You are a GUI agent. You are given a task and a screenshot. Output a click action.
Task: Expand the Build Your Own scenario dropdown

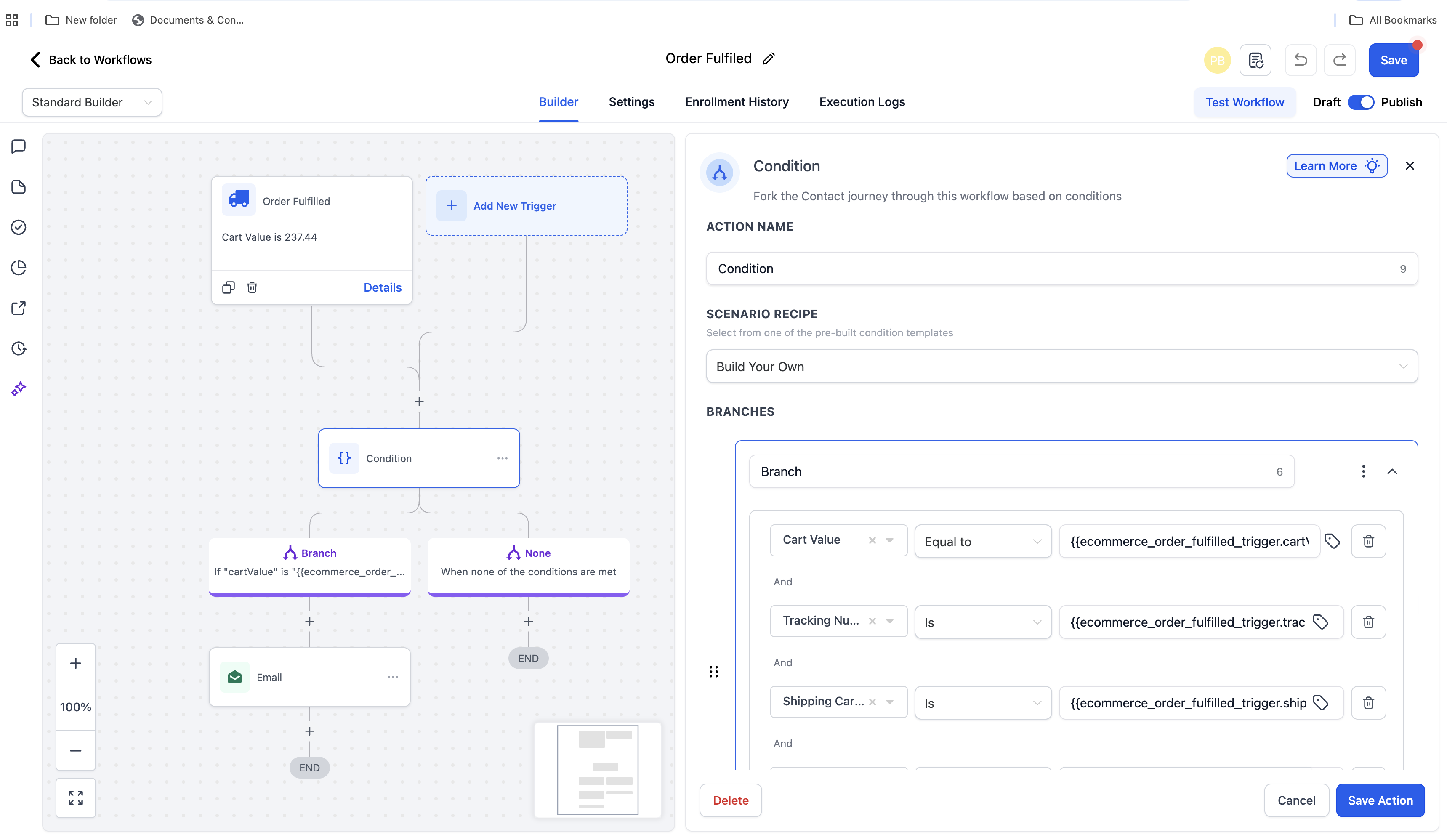click(1061, 366)
